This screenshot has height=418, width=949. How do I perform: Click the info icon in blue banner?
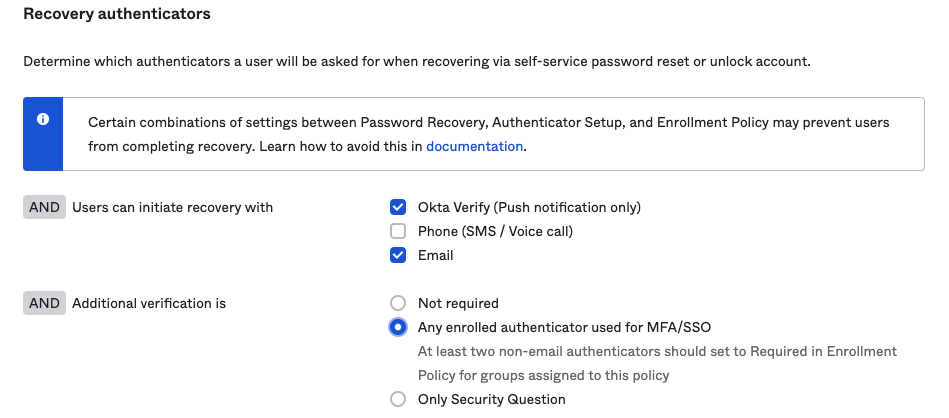tap(43, 119)
